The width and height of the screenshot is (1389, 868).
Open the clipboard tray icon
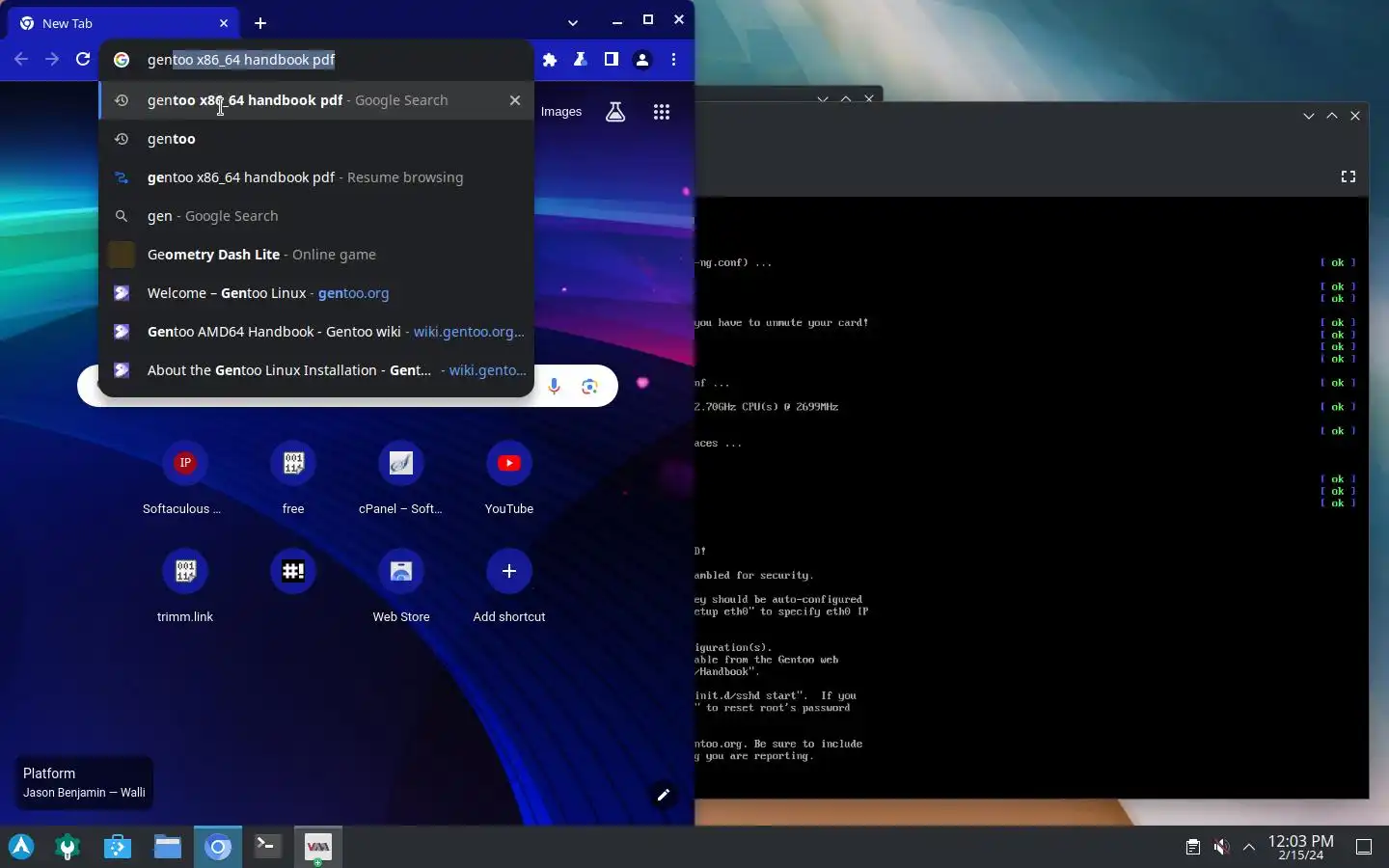[x=1193, y=847]
